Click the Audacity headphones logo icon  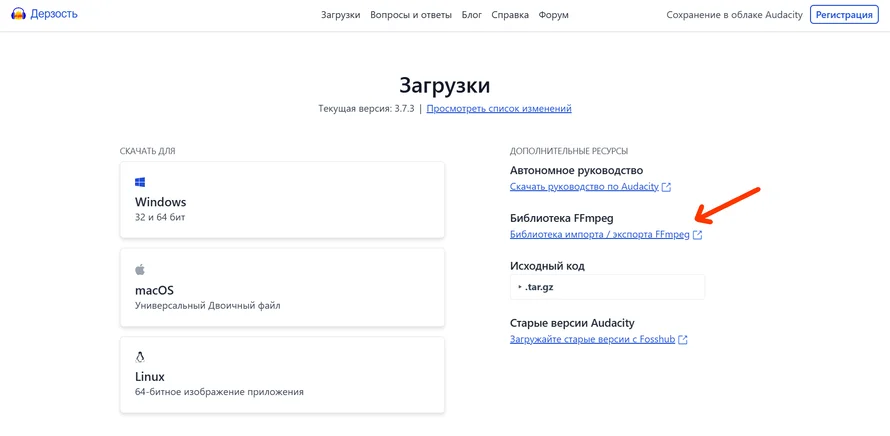(x=18, y=14)
